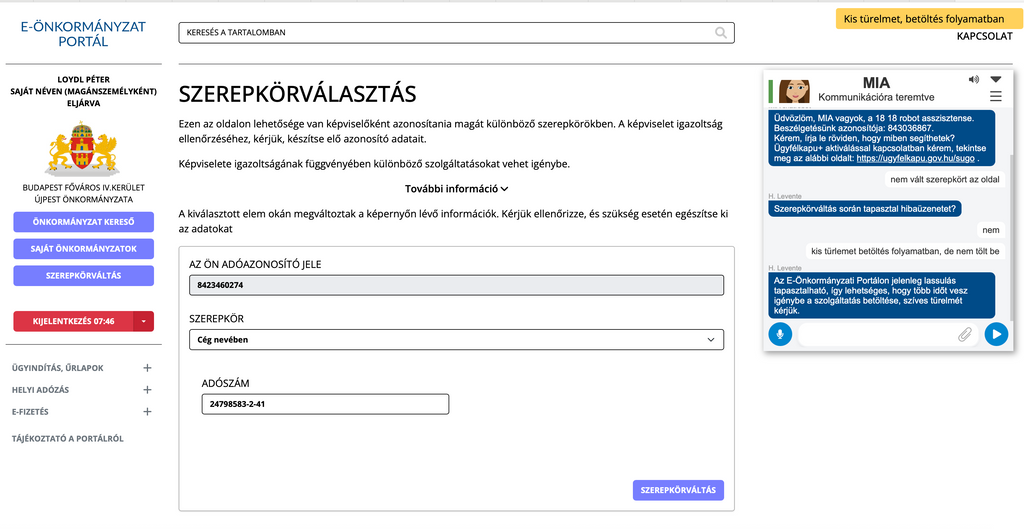Click the Budapest coat of arms
The height and width of the screenshot is (529, 1024).
pos(83,149)
